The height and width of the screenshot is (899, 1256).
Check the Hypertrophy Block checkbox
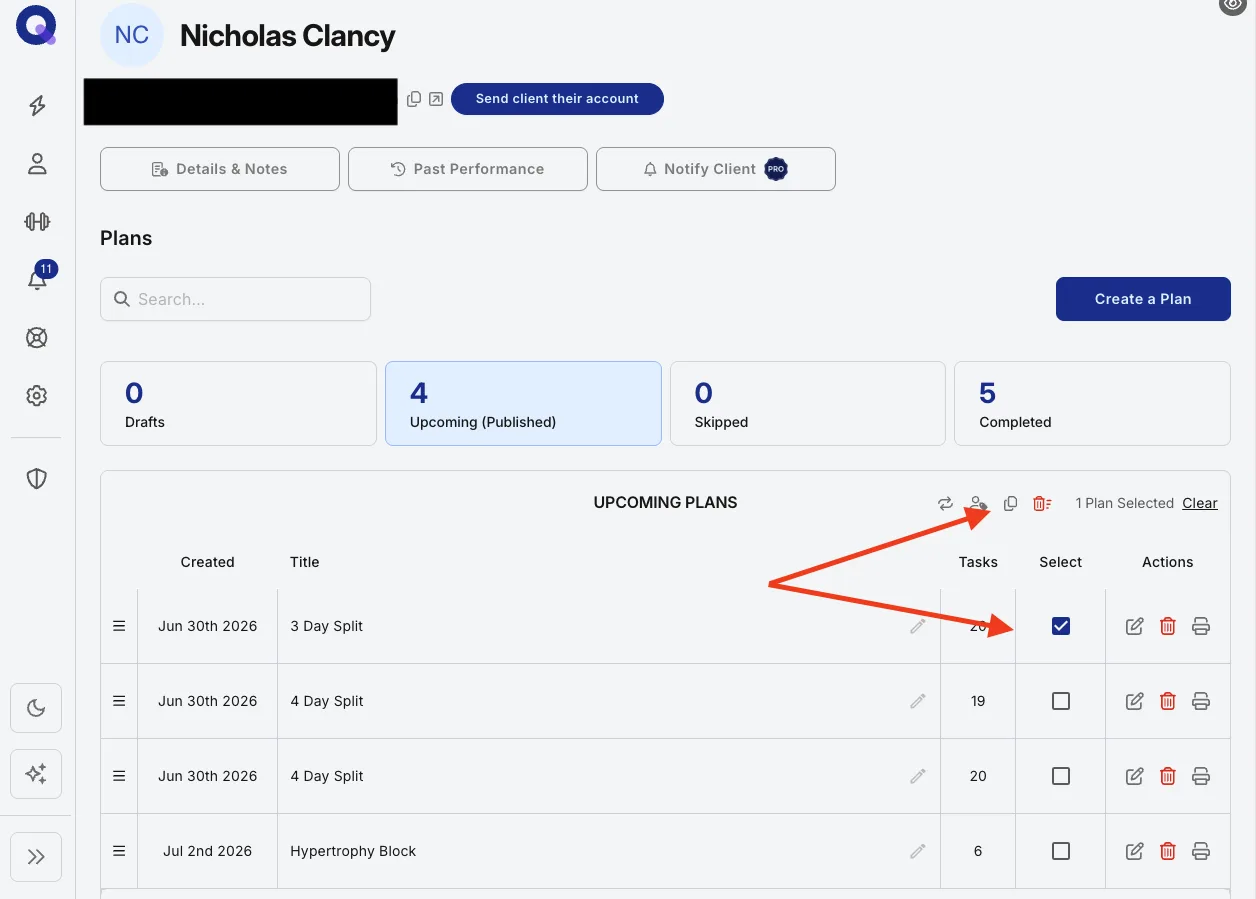coord(1061,851)
